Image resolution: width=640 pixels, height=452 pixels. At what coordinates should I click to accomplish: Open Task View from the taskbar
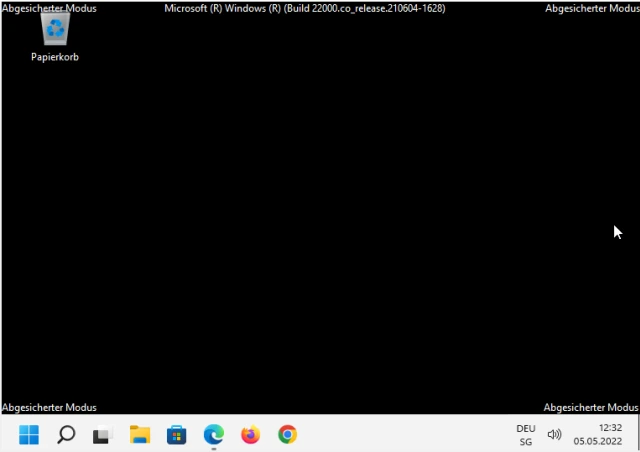tap(102, 435)
